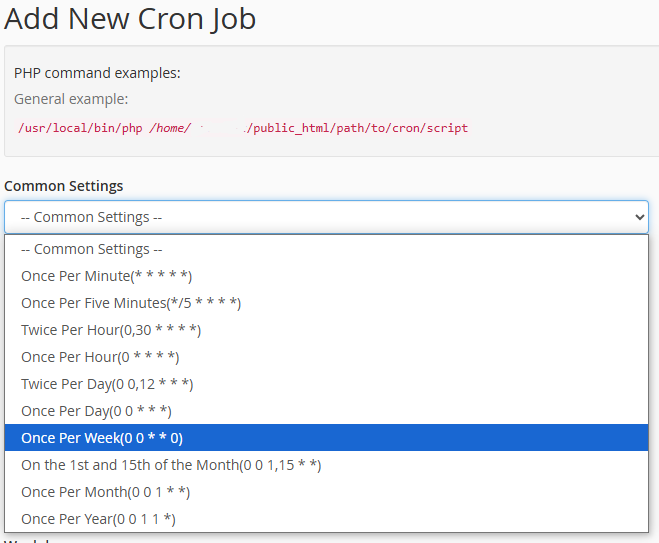The width and height of the screenshot is (659, 543).
Task: Choose the Once Per Hour preset
Action: 100,357
